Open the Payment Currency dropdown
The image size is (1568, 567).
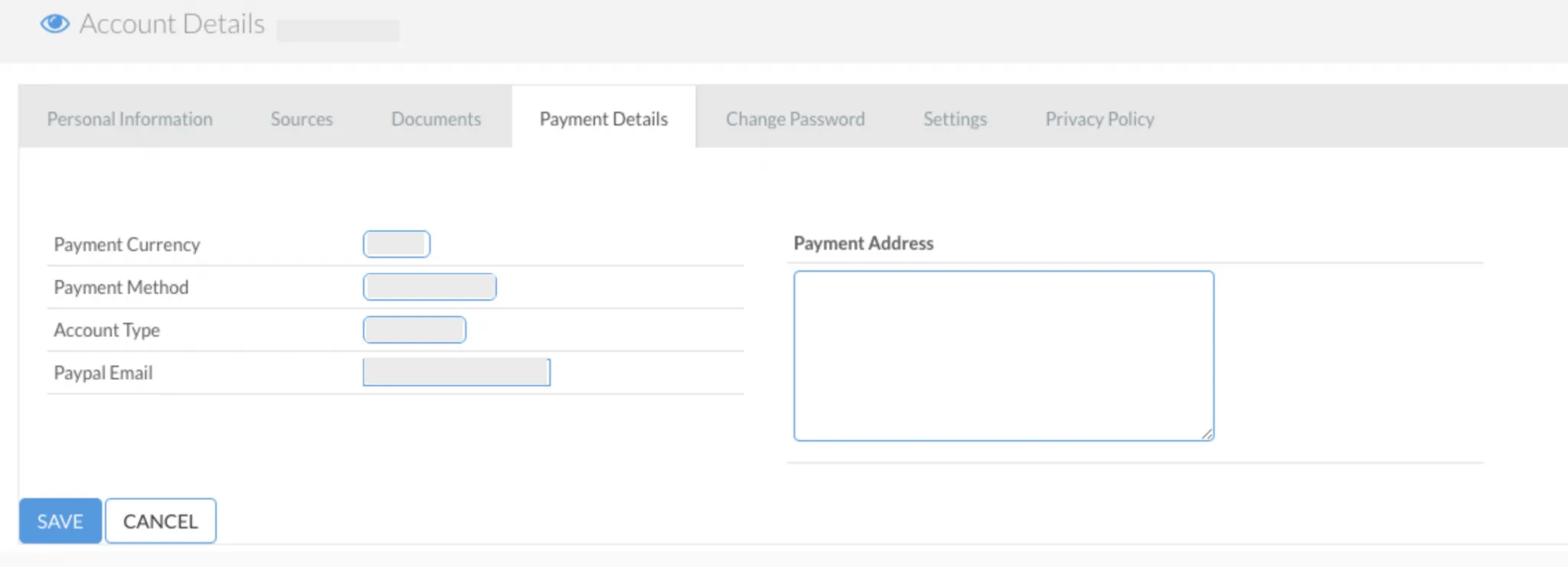pos(397,244)
